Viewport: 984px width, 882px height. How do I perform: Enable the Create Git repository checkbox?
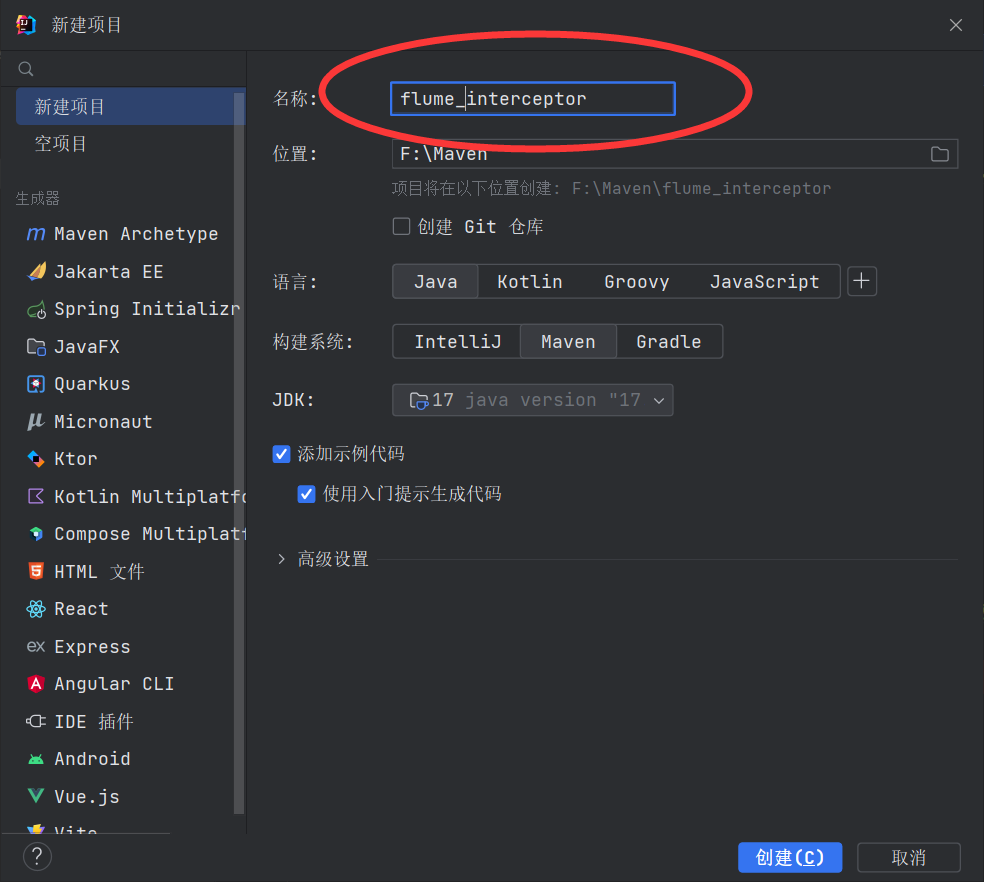pyautogui.click(x=402, y=226)
